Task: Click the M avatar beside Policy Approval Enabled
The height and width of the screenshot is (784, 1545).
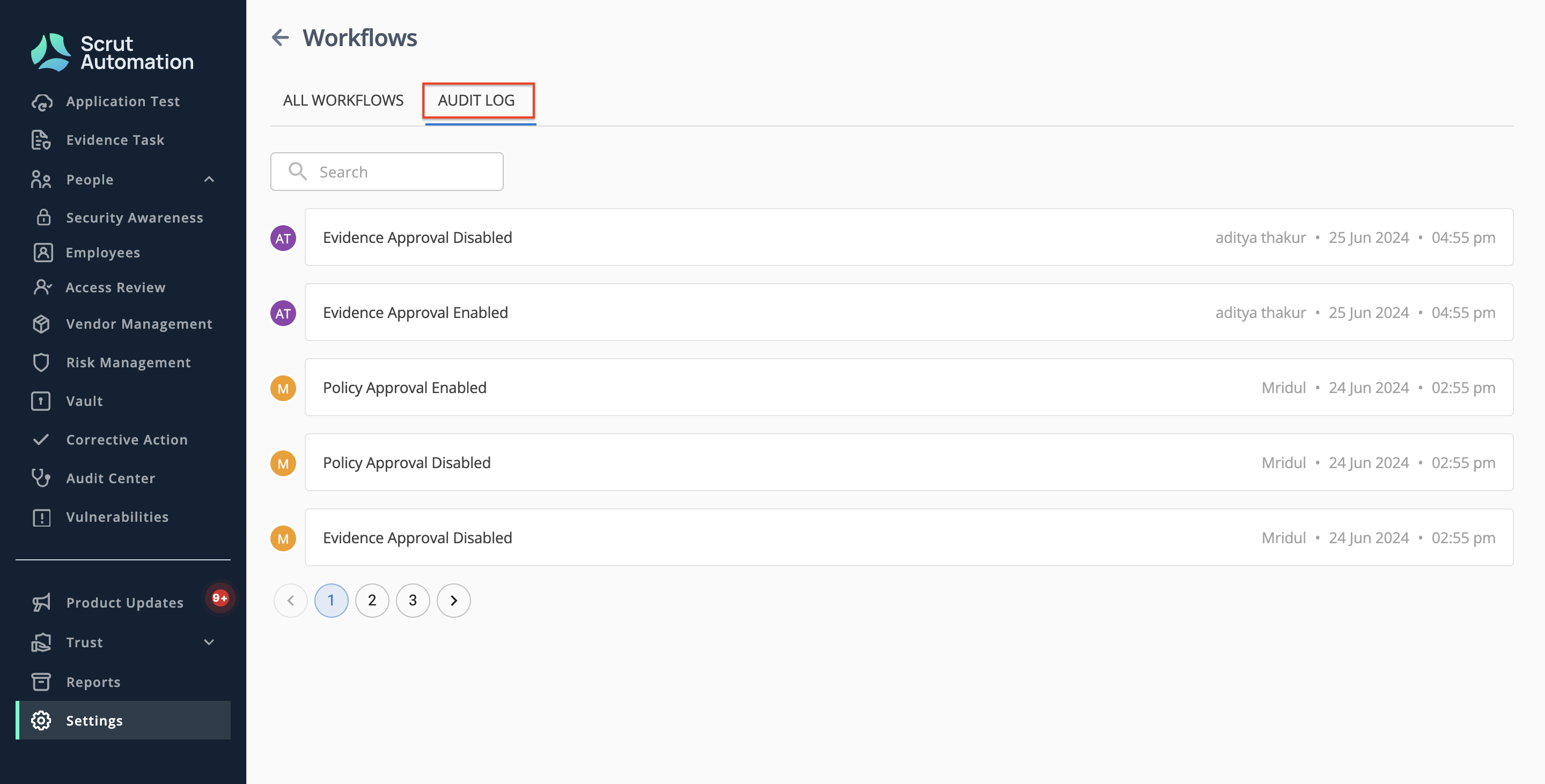Action: click(283, 388)
